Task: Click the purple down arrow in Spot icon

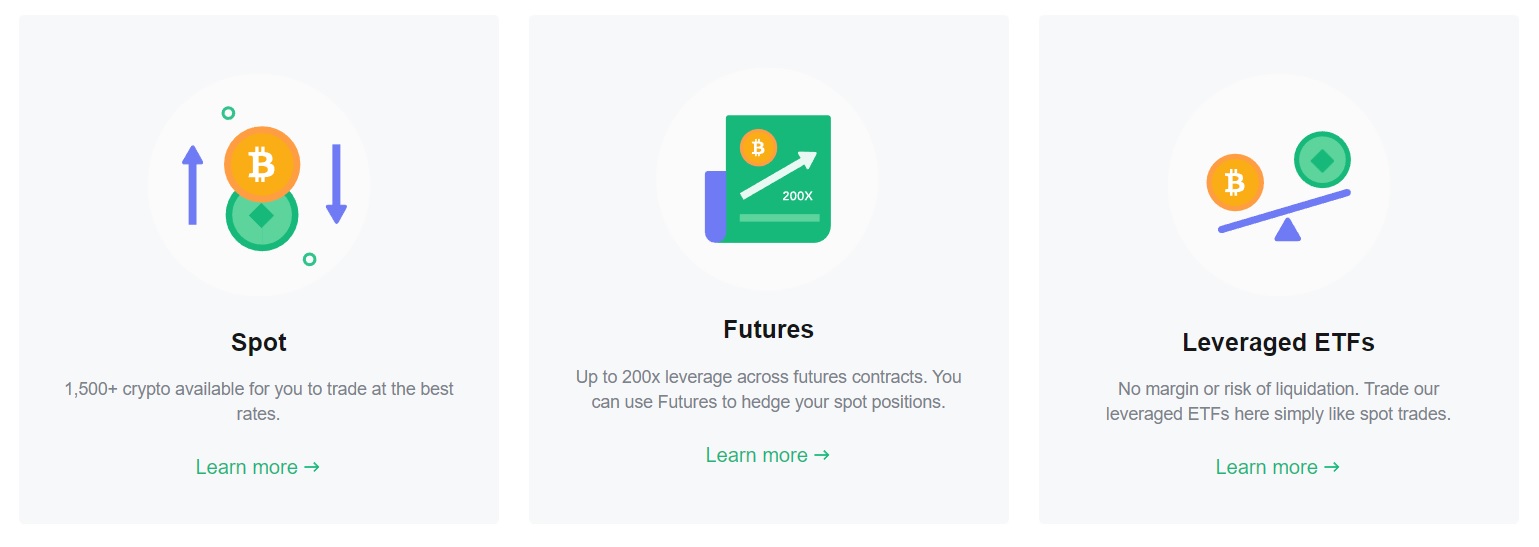Action: 336,184
